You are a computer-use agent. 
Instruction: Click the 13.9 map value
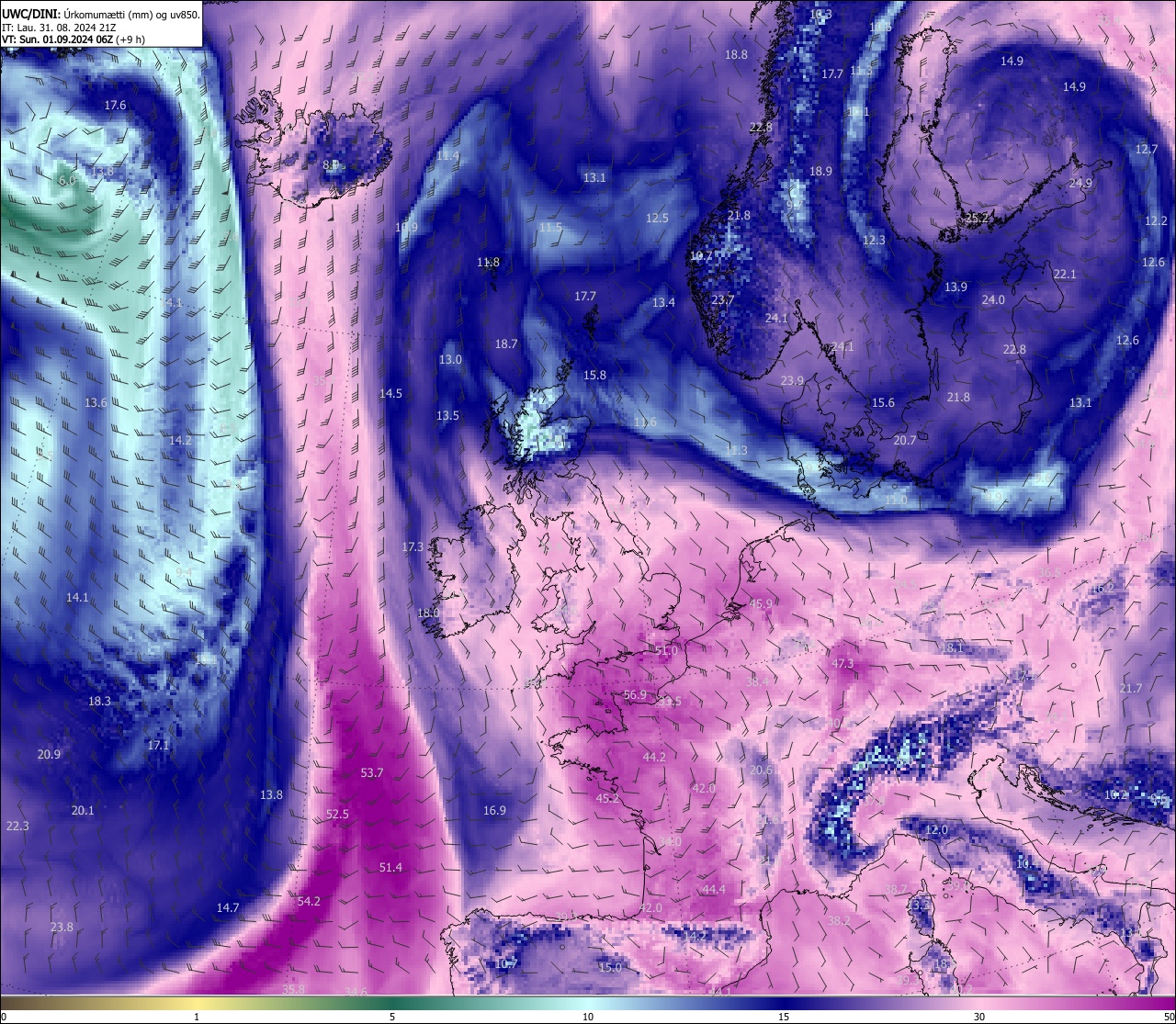pyautogui.click(x=956, y=287)
